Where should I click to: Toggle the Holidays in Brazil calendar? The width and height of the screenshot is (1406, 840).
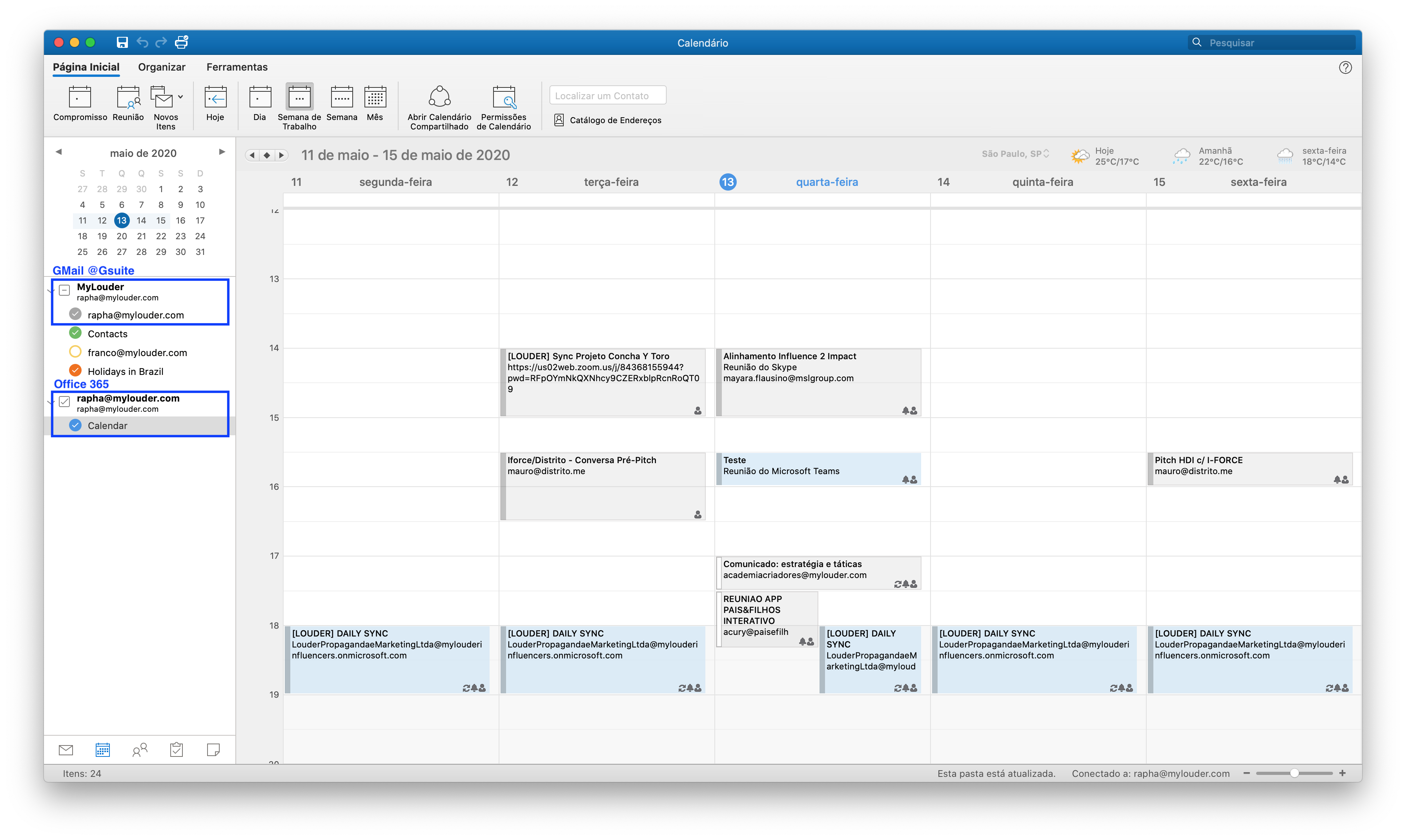pos(75,371)
